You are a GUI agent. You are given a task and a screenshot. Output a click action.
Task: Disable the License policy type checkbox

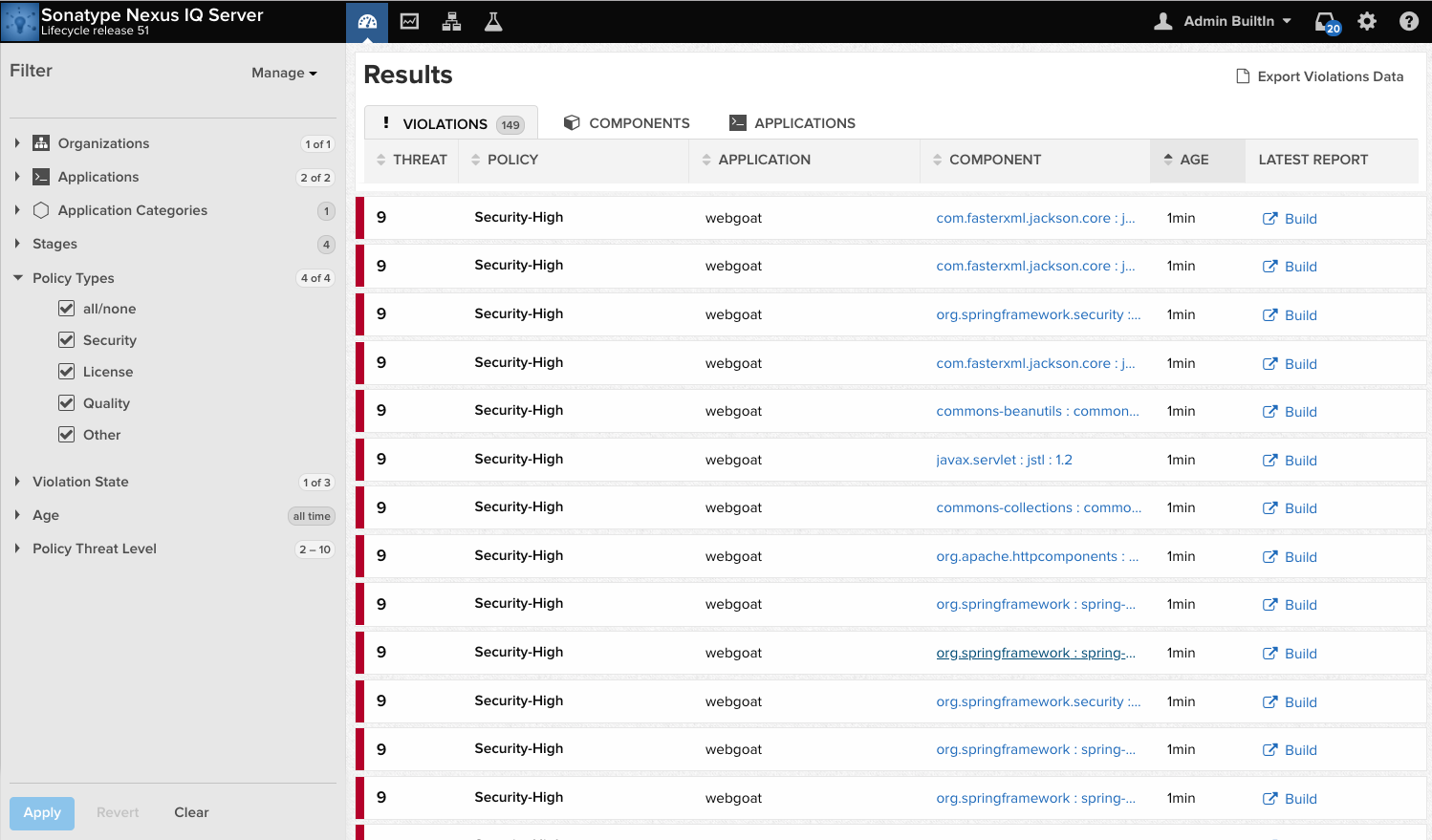(66, 372)
